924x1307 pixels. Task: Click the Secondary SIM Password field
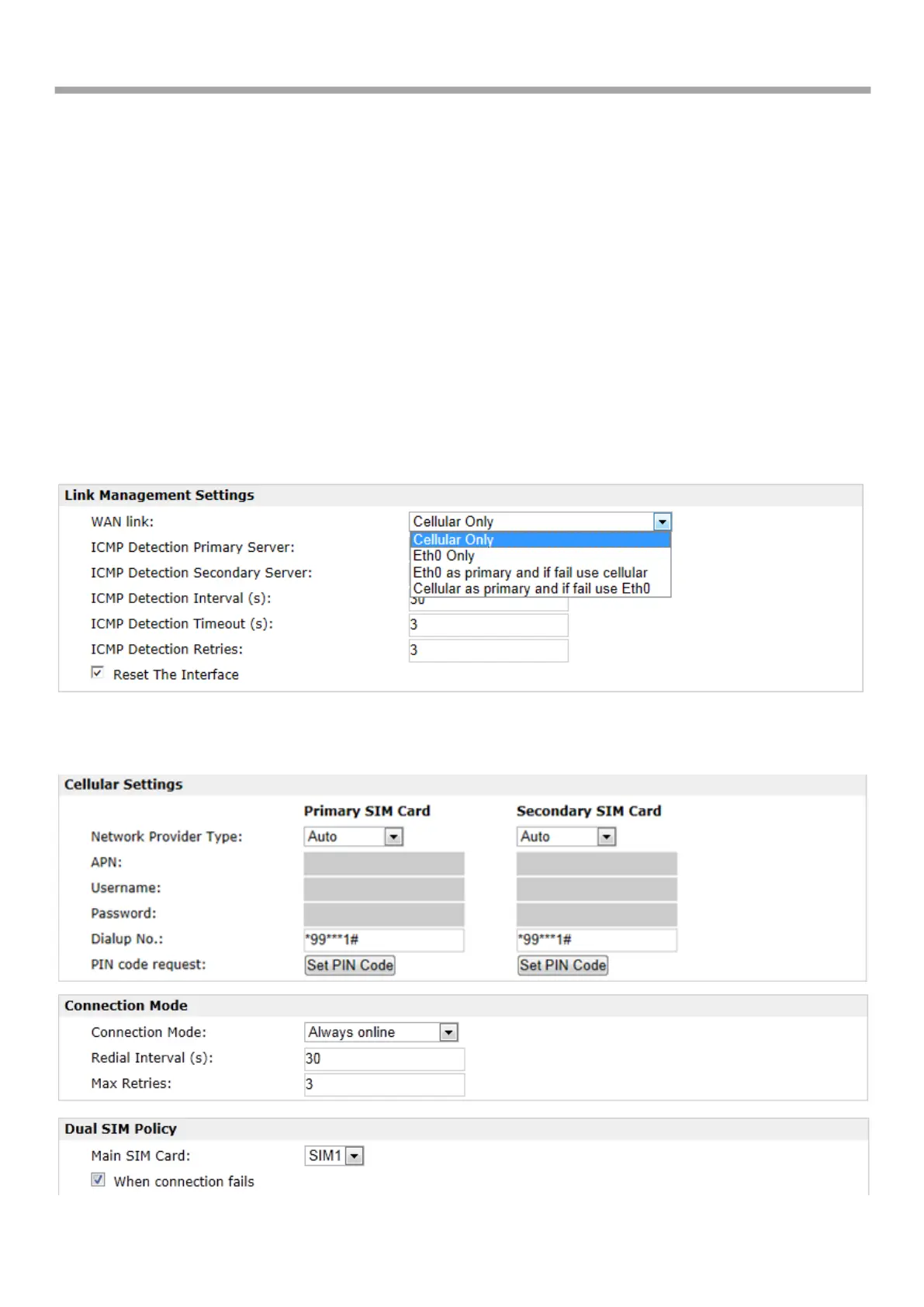597,914
